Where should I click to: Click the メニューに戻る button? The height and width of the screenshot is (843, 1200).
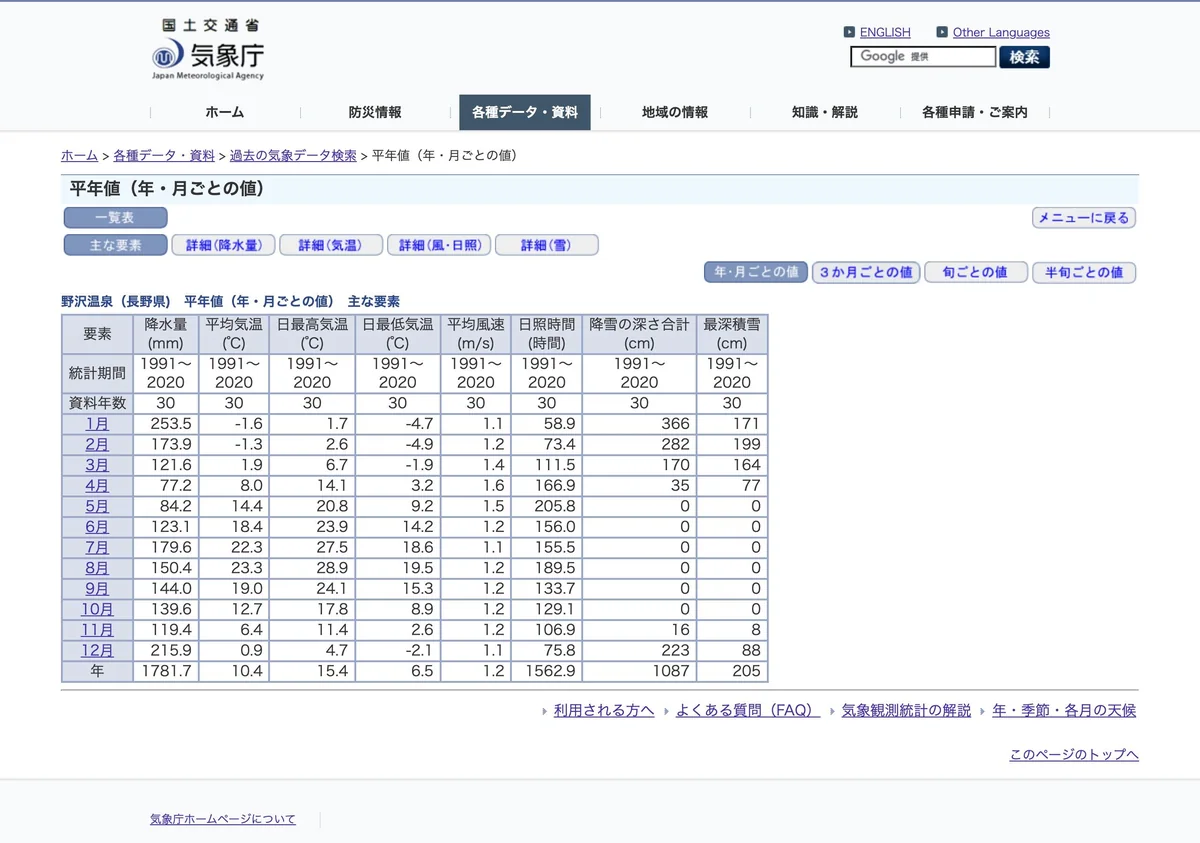point(1084,218)
